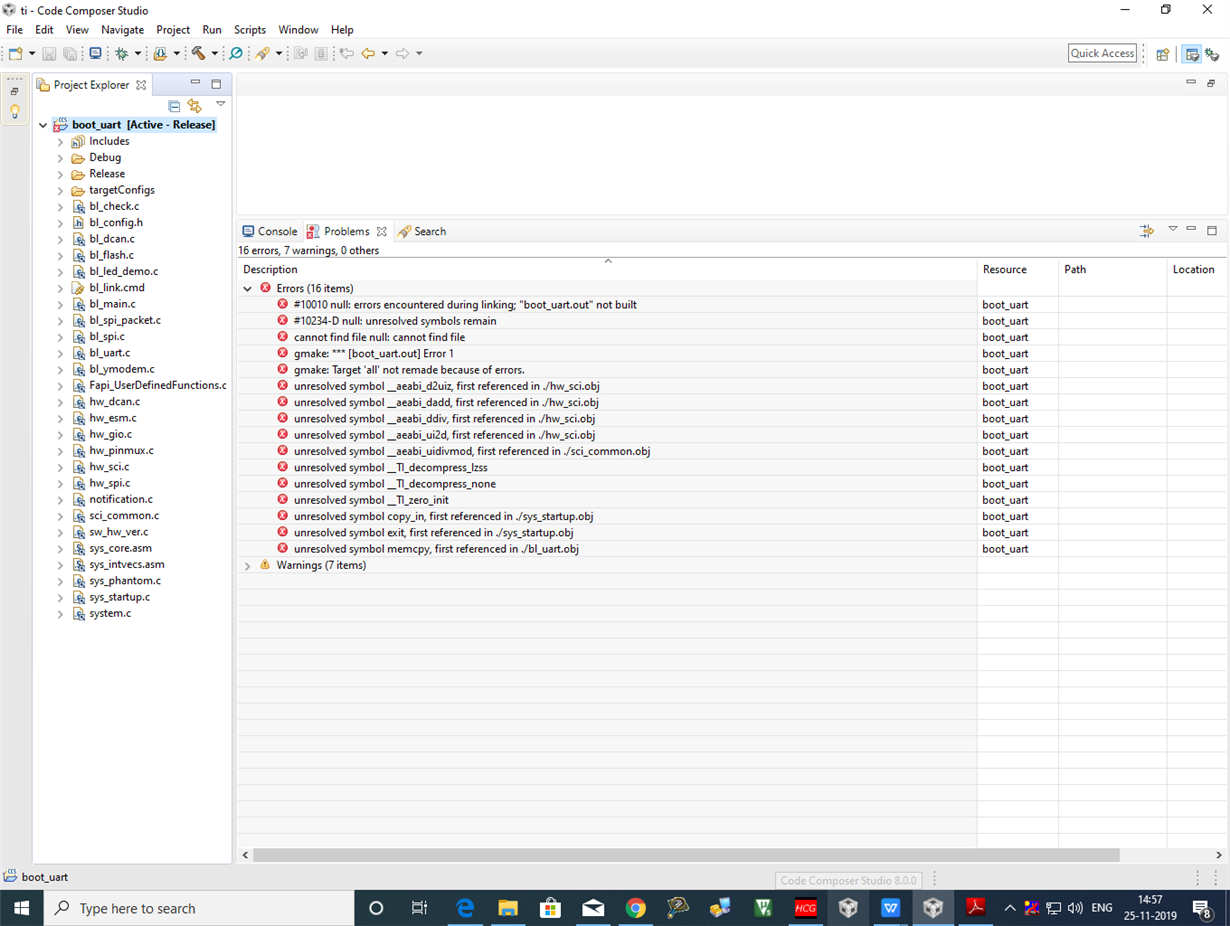Click the Quick Access field
Viewport: 1230px width, 926px height.
[x=1102, y=53]
